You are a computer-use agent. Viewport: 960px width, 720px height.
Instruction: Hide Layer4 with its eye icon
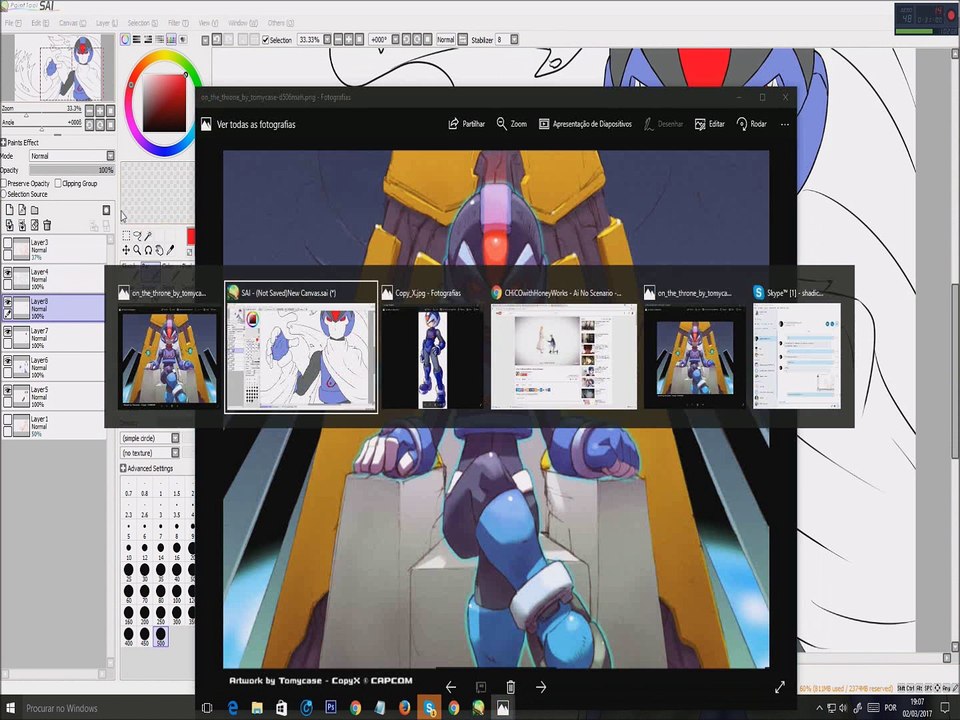click(7, 272)
